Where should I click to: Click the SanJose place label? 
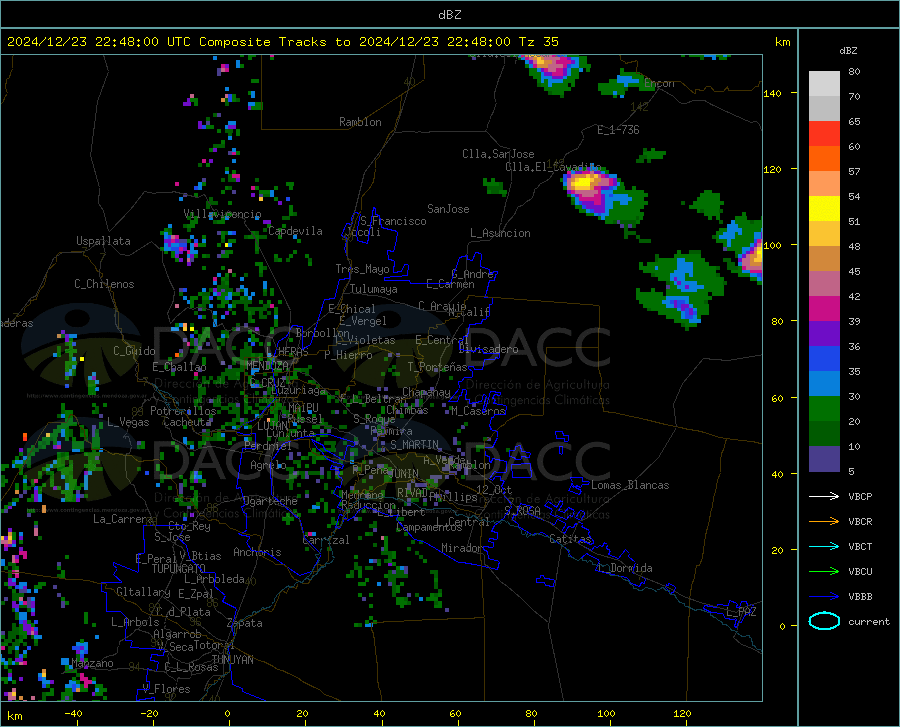(x=448, y=209)
